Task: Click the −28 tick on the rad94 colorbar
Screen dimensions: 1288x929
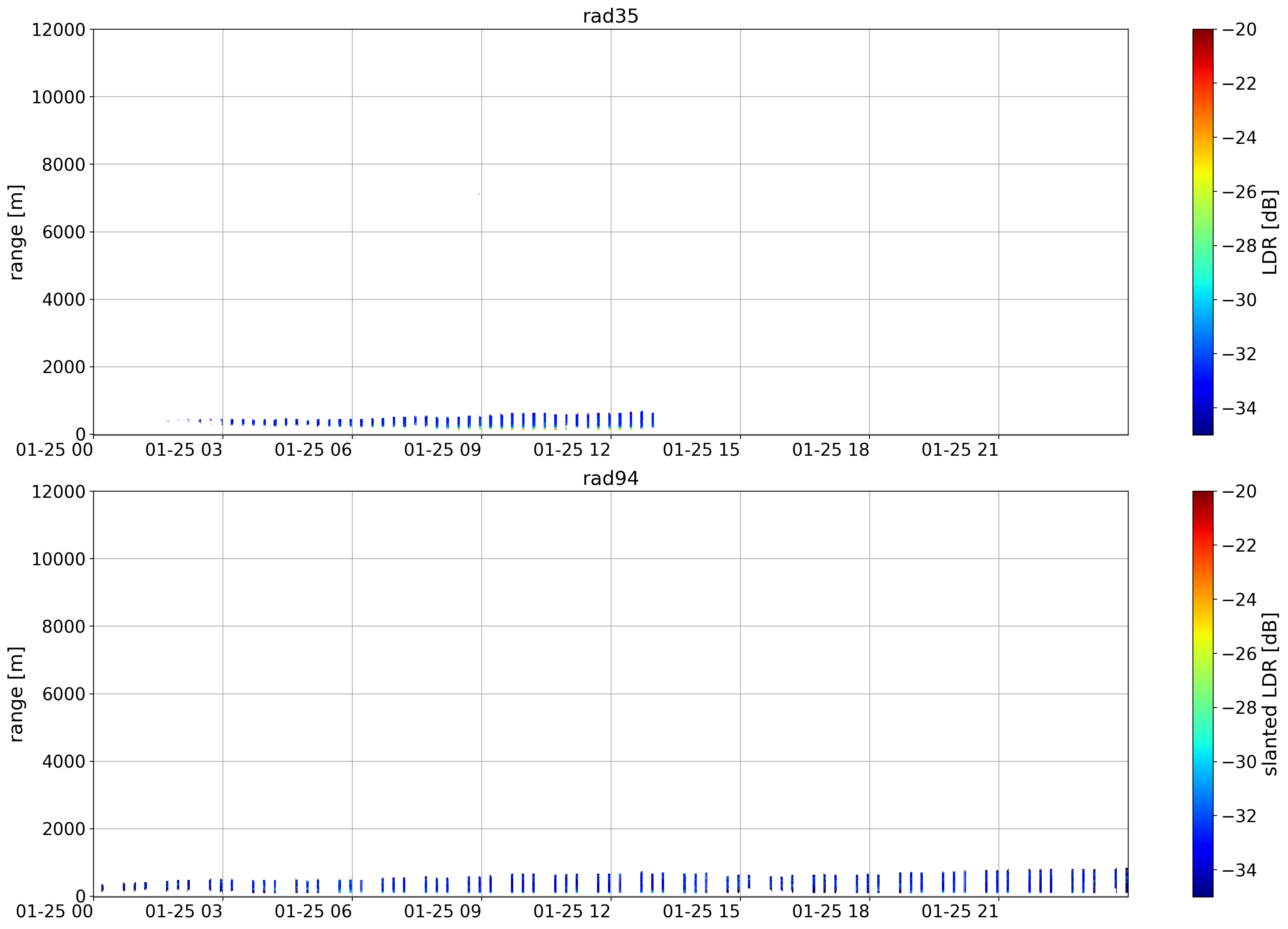Action: 1239,708
